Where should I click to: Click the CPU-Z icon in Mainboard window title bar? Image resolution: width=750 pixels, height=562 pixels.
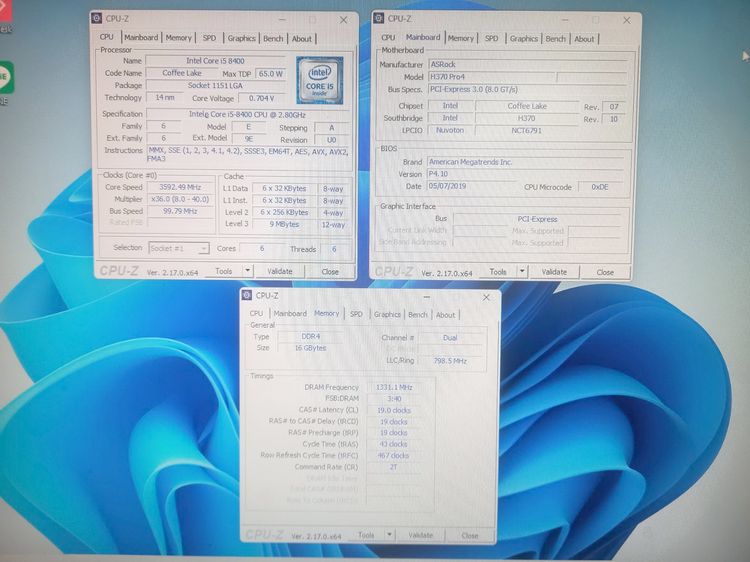click(379, 19)
